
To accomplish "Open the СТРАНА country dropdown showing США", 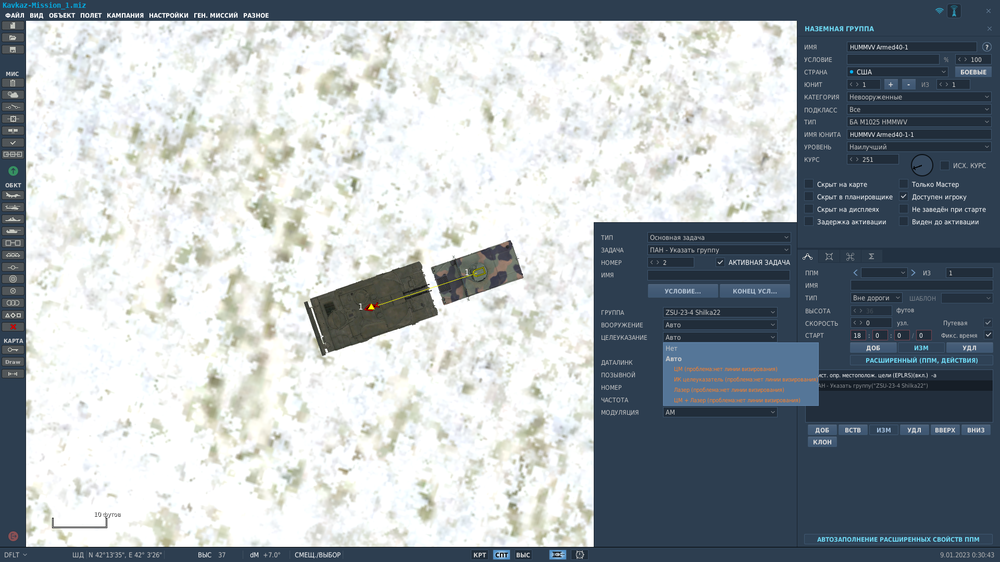I will 897,72.
